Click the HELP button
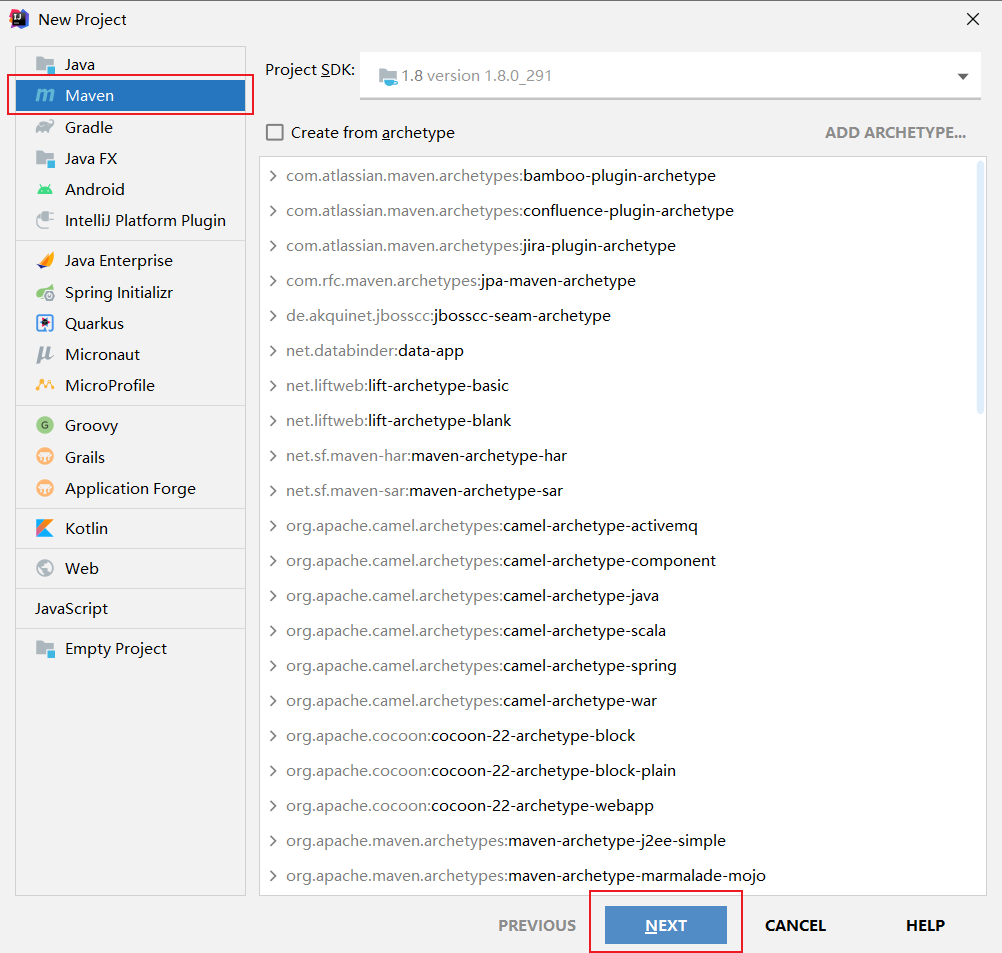This screenshot has height=953, width=1002. pos(925,925)
